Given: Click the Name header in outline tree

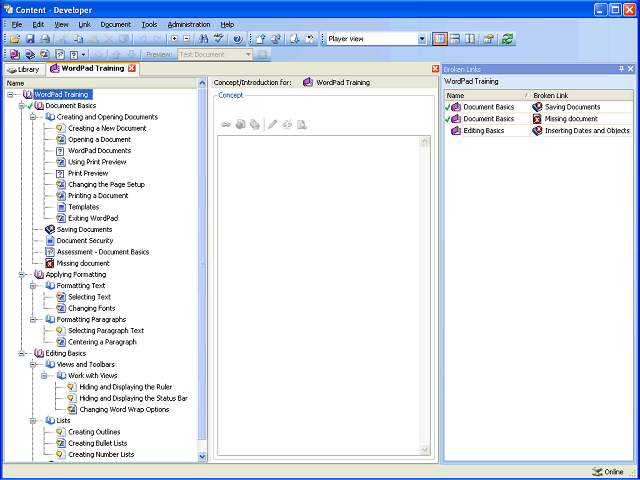Looking at the screenshot, I should (x=101, y=83).
